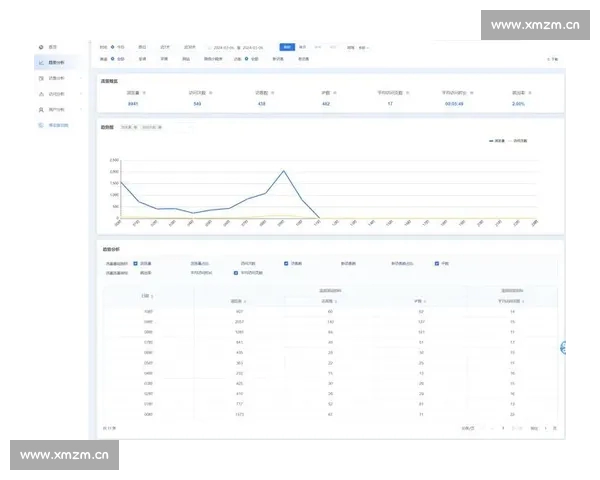Select the traffic analysis chart icon in sidebar
The width and height of the screenshot is (600, 480).
pos(41,62)
